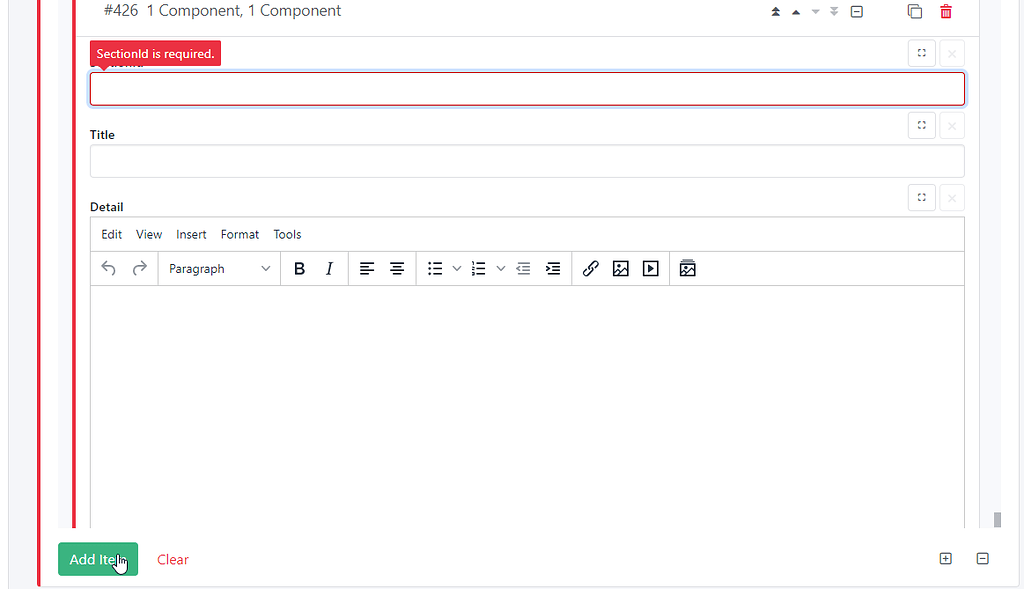
Task: Undo the last change in the editor
Action: tap(109, 268)
